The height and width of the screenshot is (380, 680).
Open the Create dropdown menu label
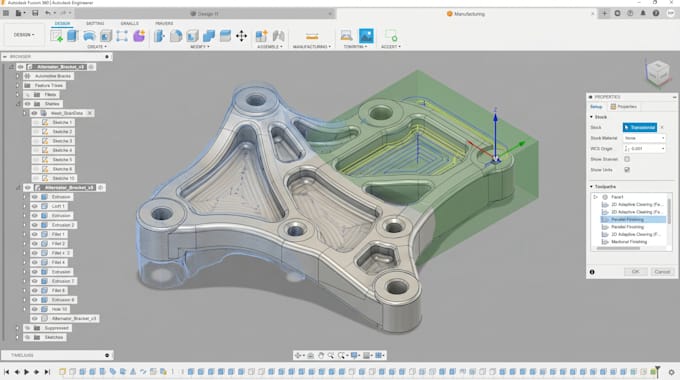pyautogui.click(x=97, y=46)
